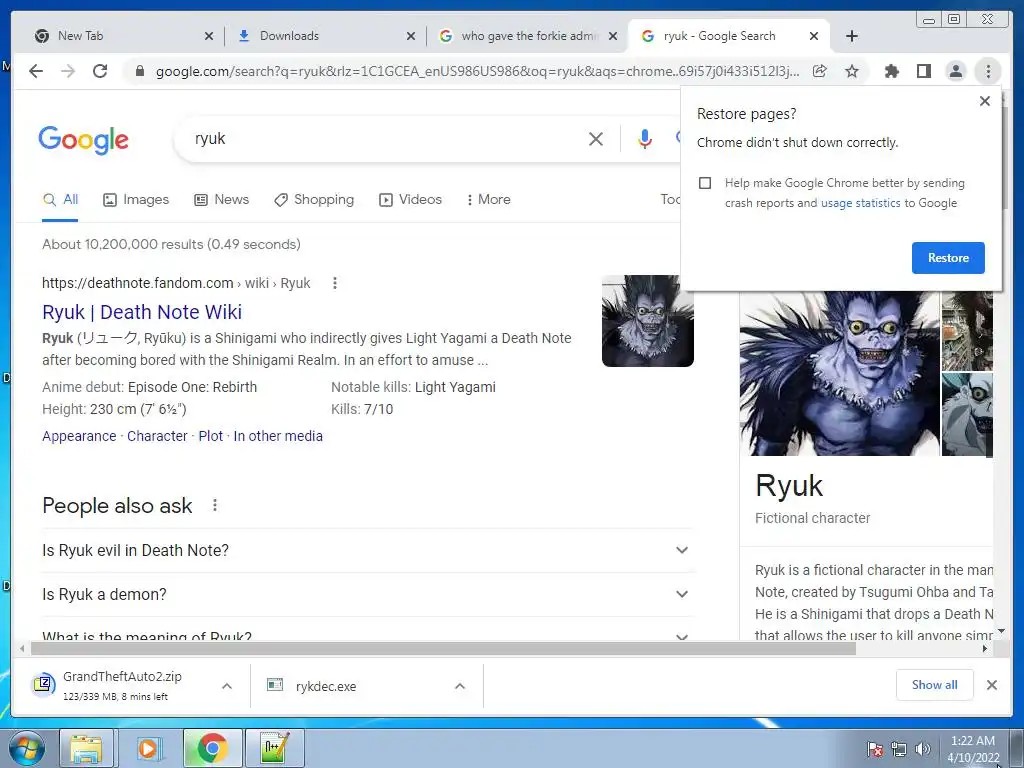Open the Ryuk thumbnail beside wiki result

[x=647, y=321]
